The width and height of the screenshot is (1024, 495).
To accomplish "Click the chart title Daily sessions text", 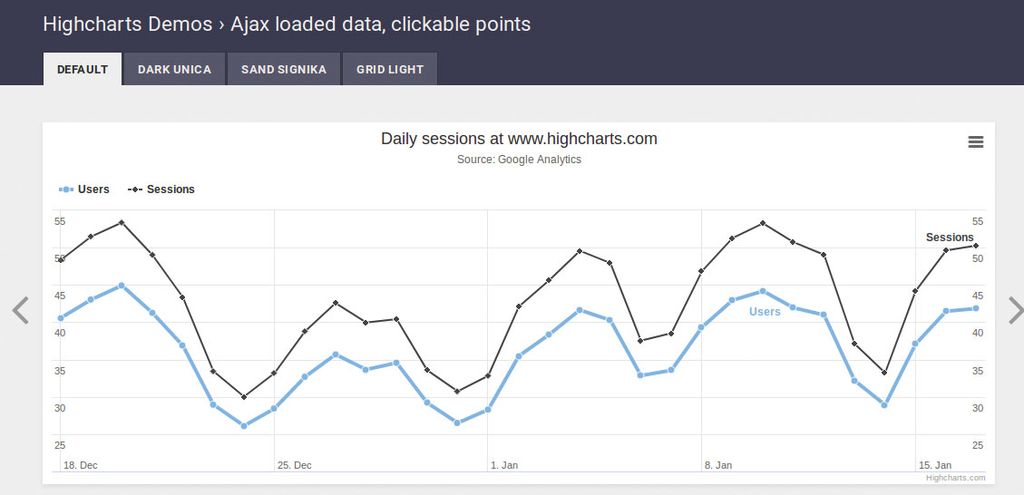I will 519,139.
